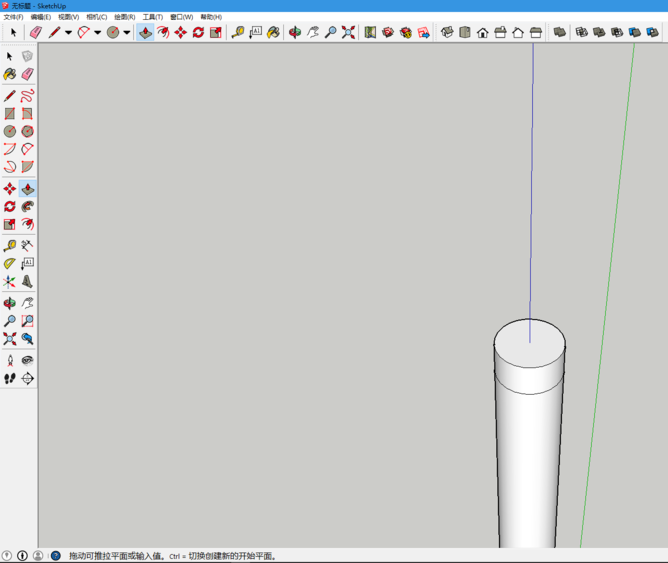Open the 文件(F) menu

[13, 17]
